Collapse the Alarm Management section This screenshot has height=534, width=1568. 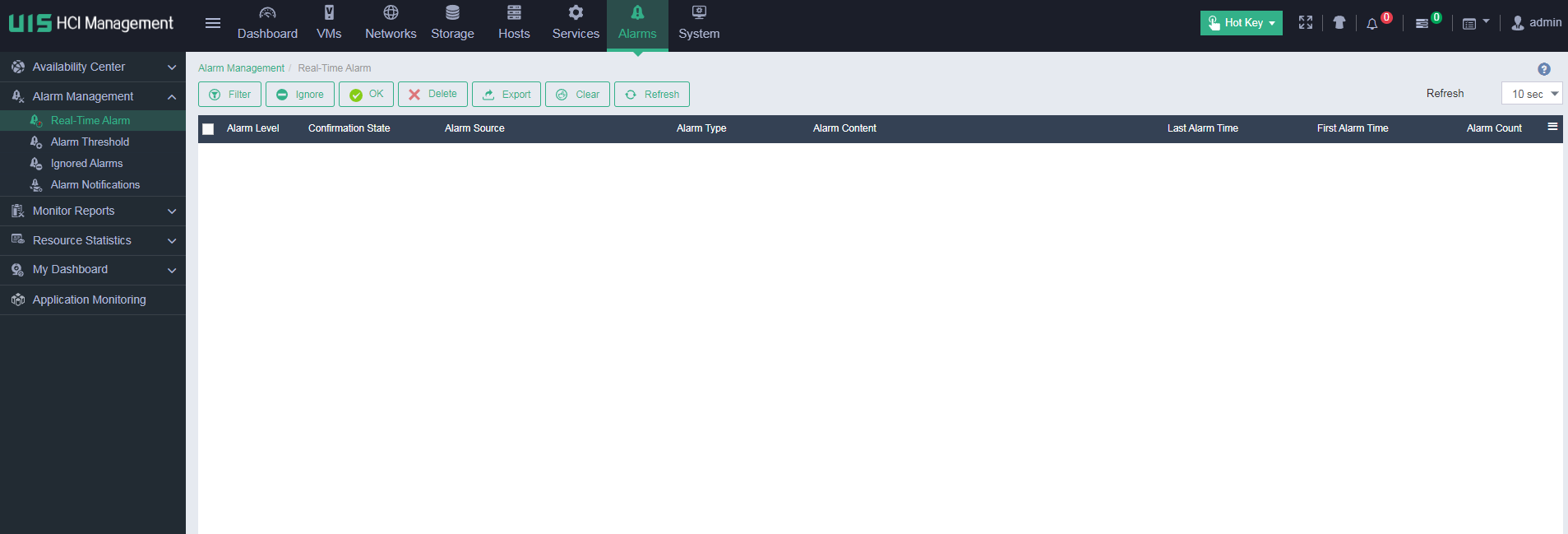(x=93, y=96)
